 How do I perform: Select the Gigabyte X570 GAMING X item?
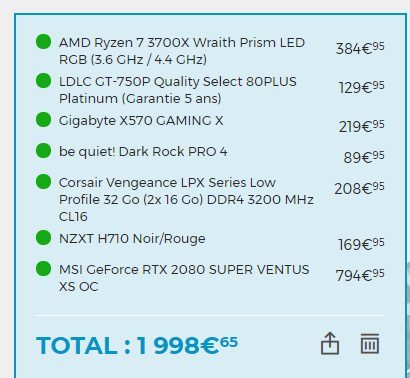[141, 121]
